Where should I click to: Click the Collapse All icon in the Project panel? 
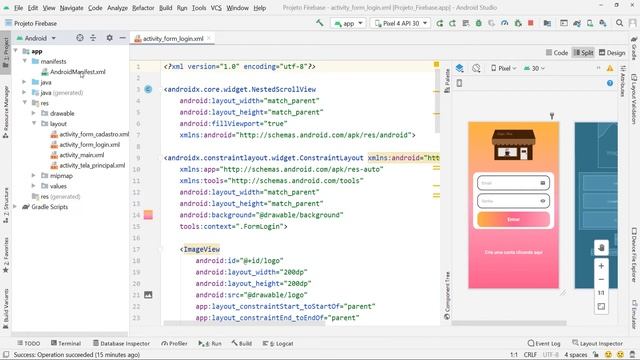pyautogui.click(x=93, y=38)
